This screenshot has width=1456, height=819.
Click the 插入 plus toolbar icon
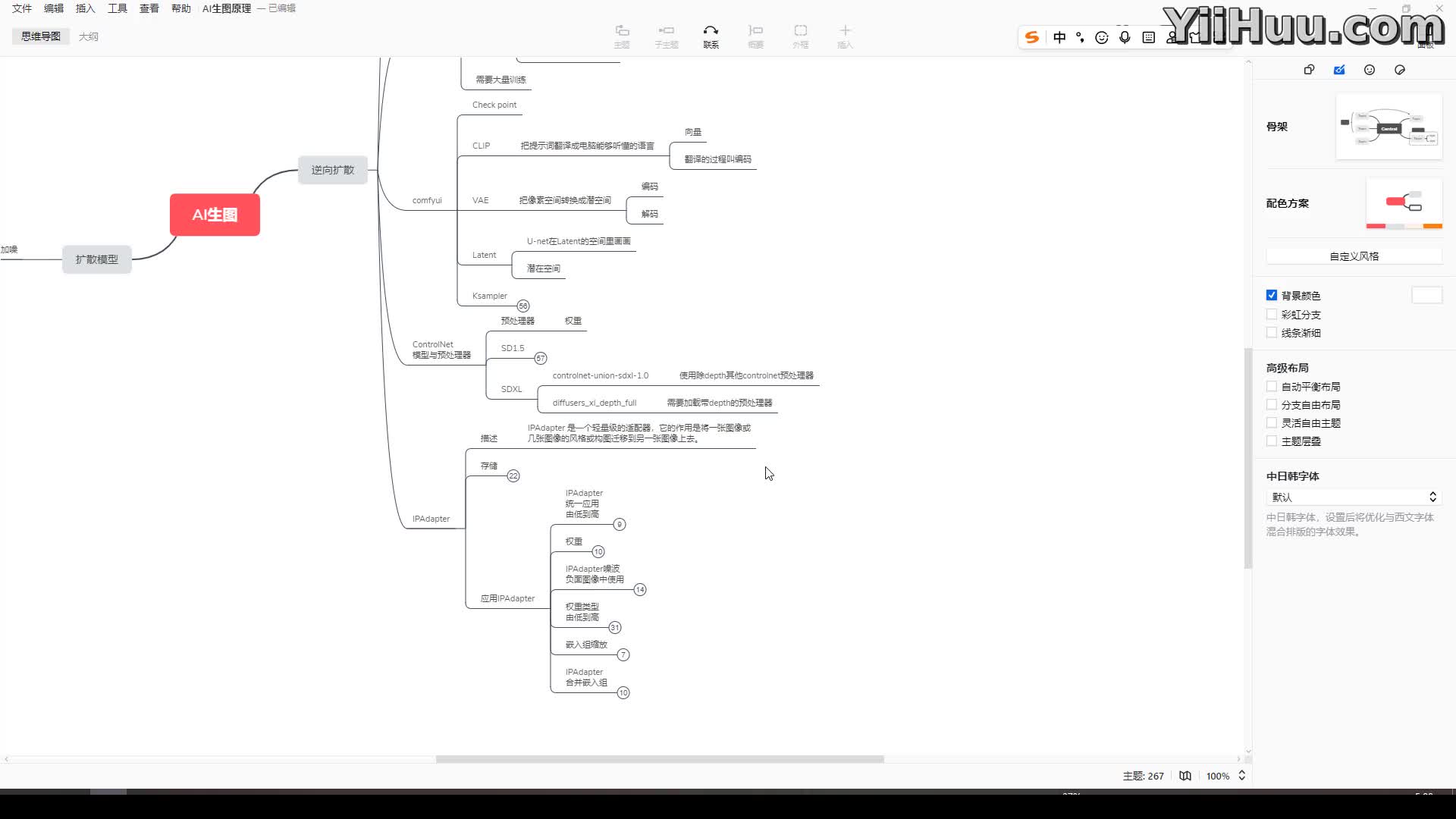(845, 31)
